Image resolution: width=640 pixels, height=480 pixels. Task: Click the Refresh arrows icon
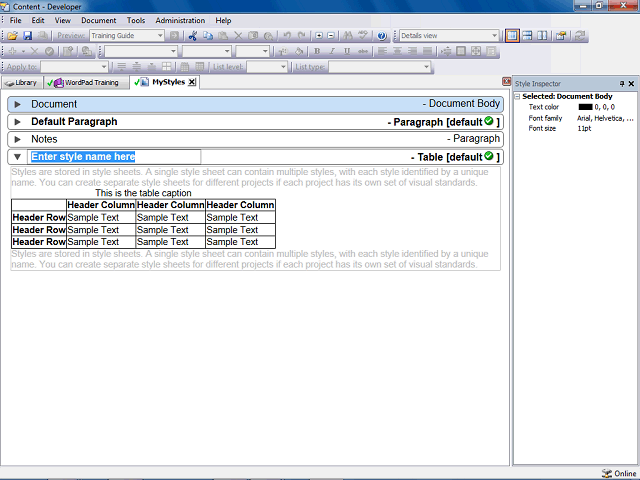pyautogui.click(x=579, y=36)
